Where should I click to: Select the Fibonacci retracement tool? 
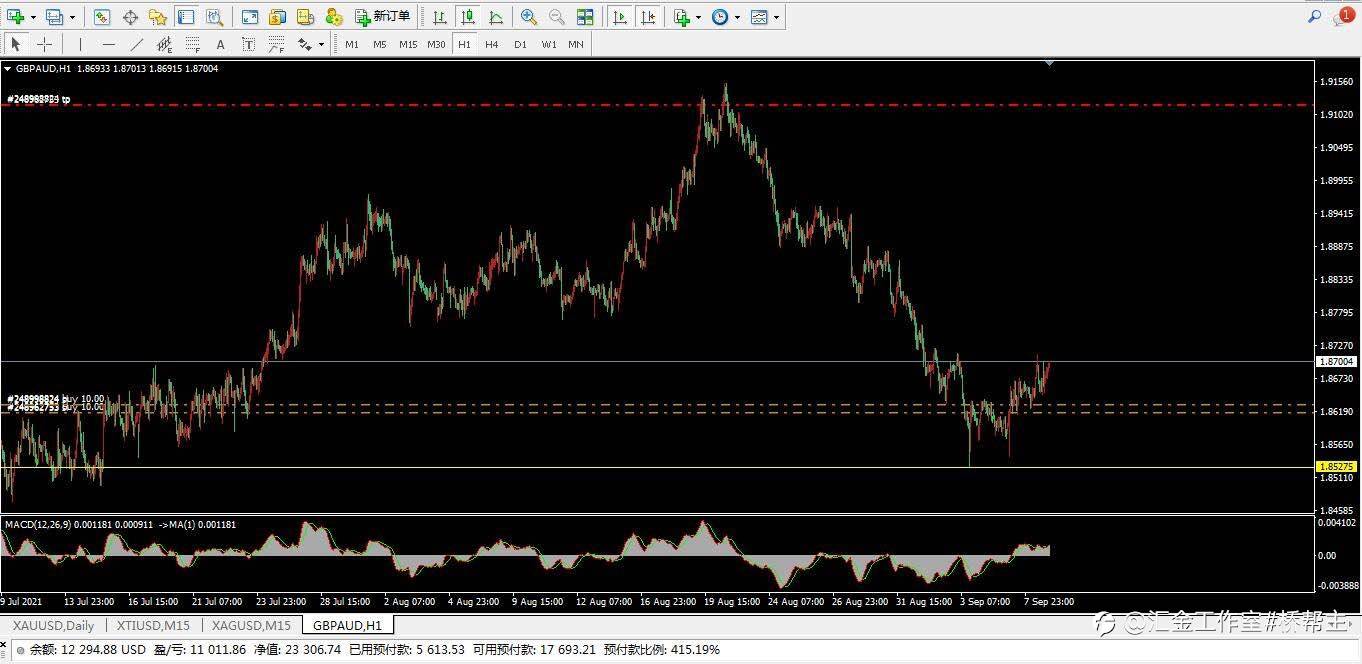(193, 44)
